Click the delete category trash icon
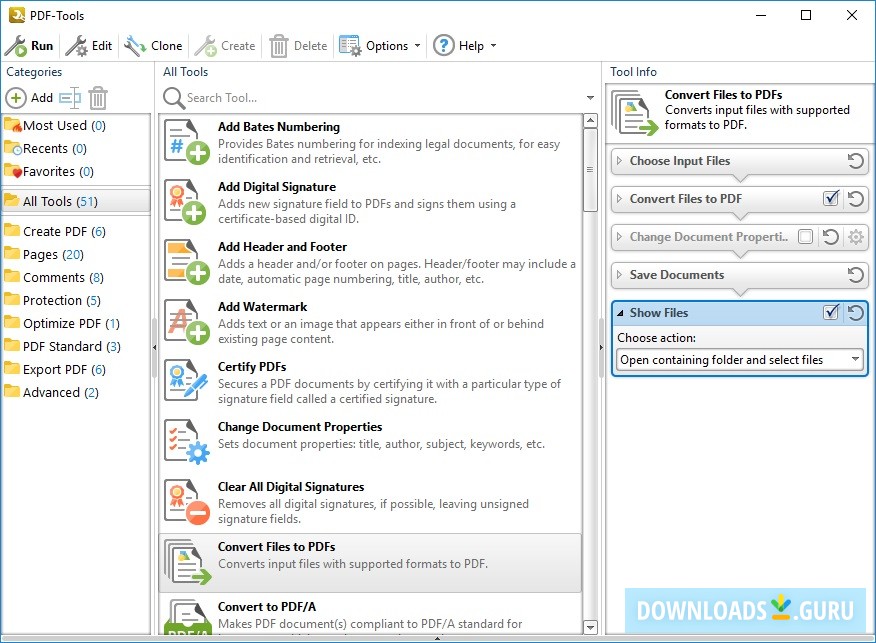Screen dimensions: 876x643 coord(98,98)
